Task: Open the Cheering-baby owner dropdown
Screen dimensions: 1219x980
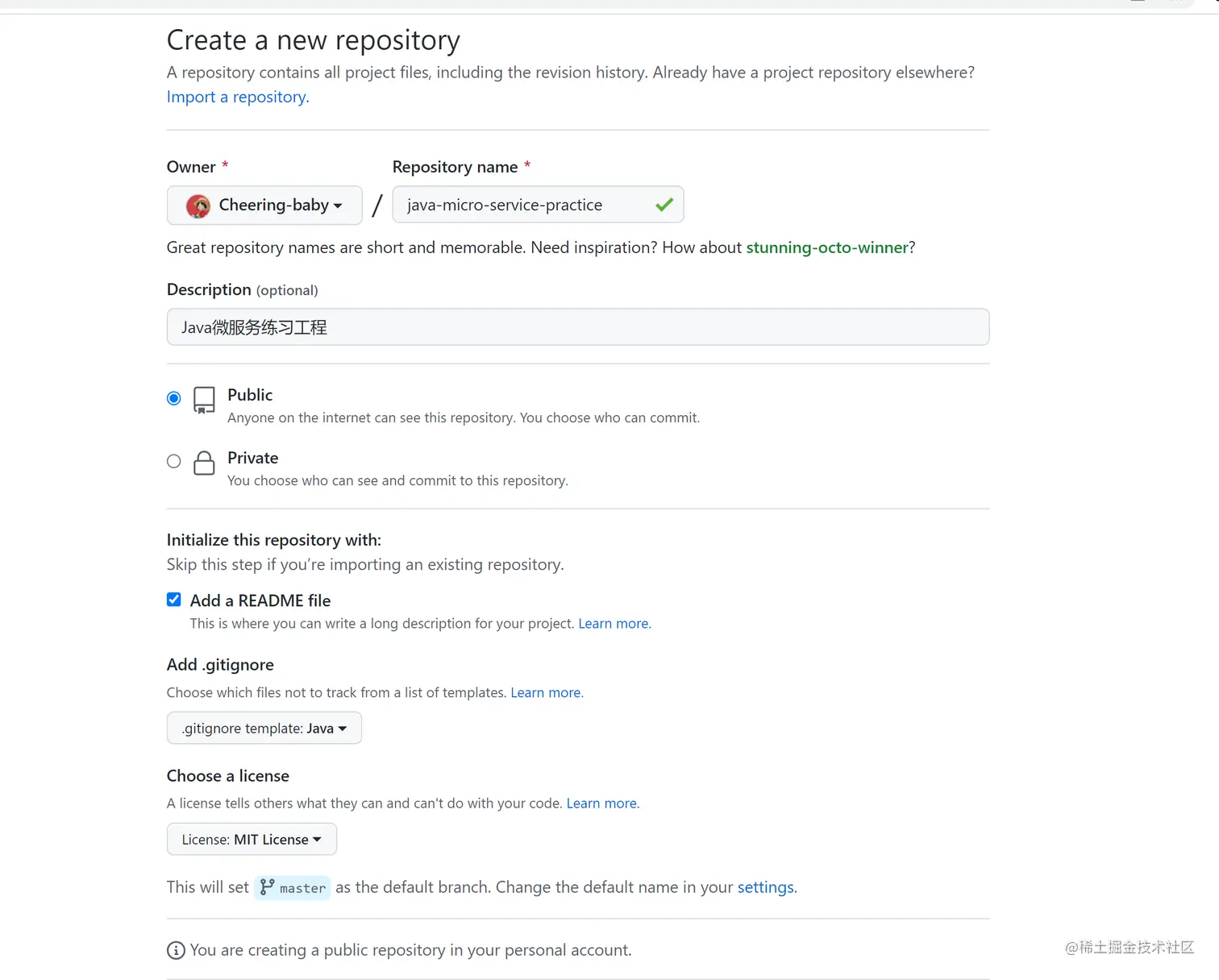Action: pyautogui.click(x=264, y=206)
